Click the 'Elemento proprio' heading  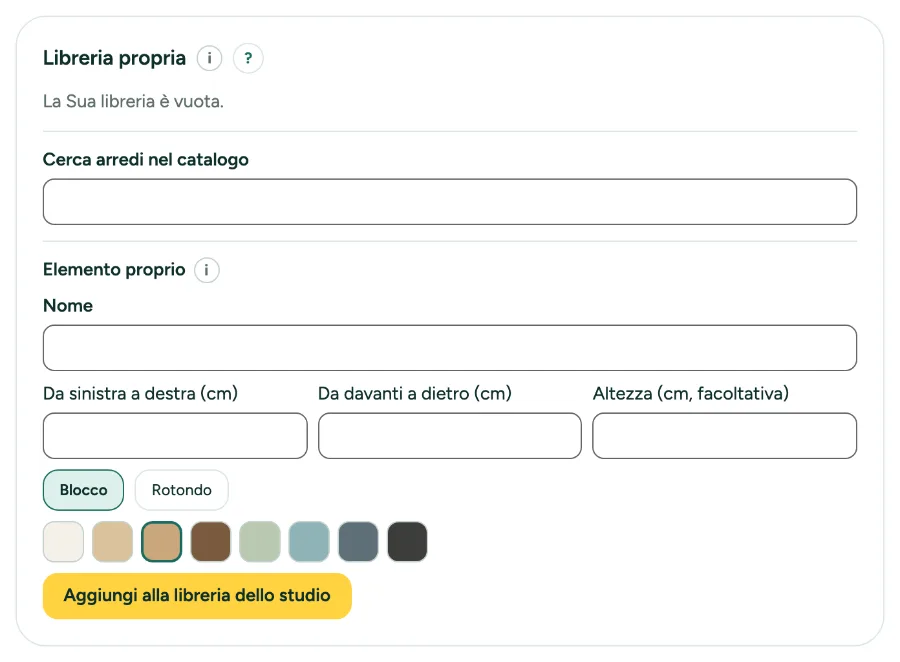tap(114, 270)
